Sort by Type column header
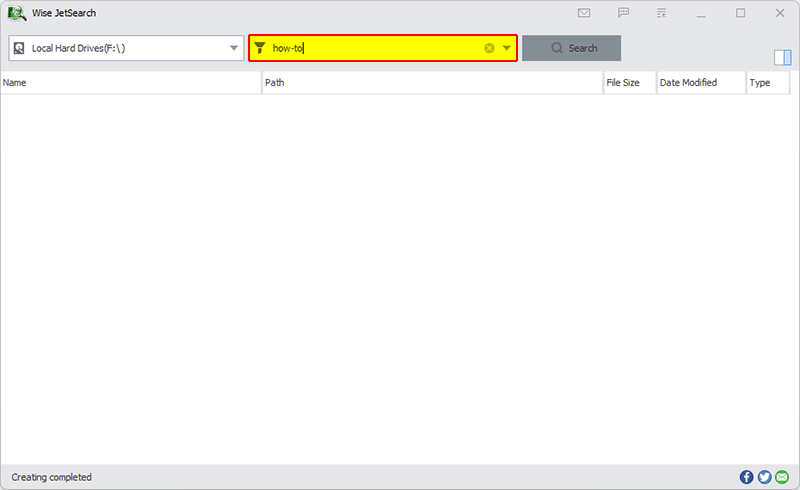The image size is (800, 490). (x=768, y=83)
